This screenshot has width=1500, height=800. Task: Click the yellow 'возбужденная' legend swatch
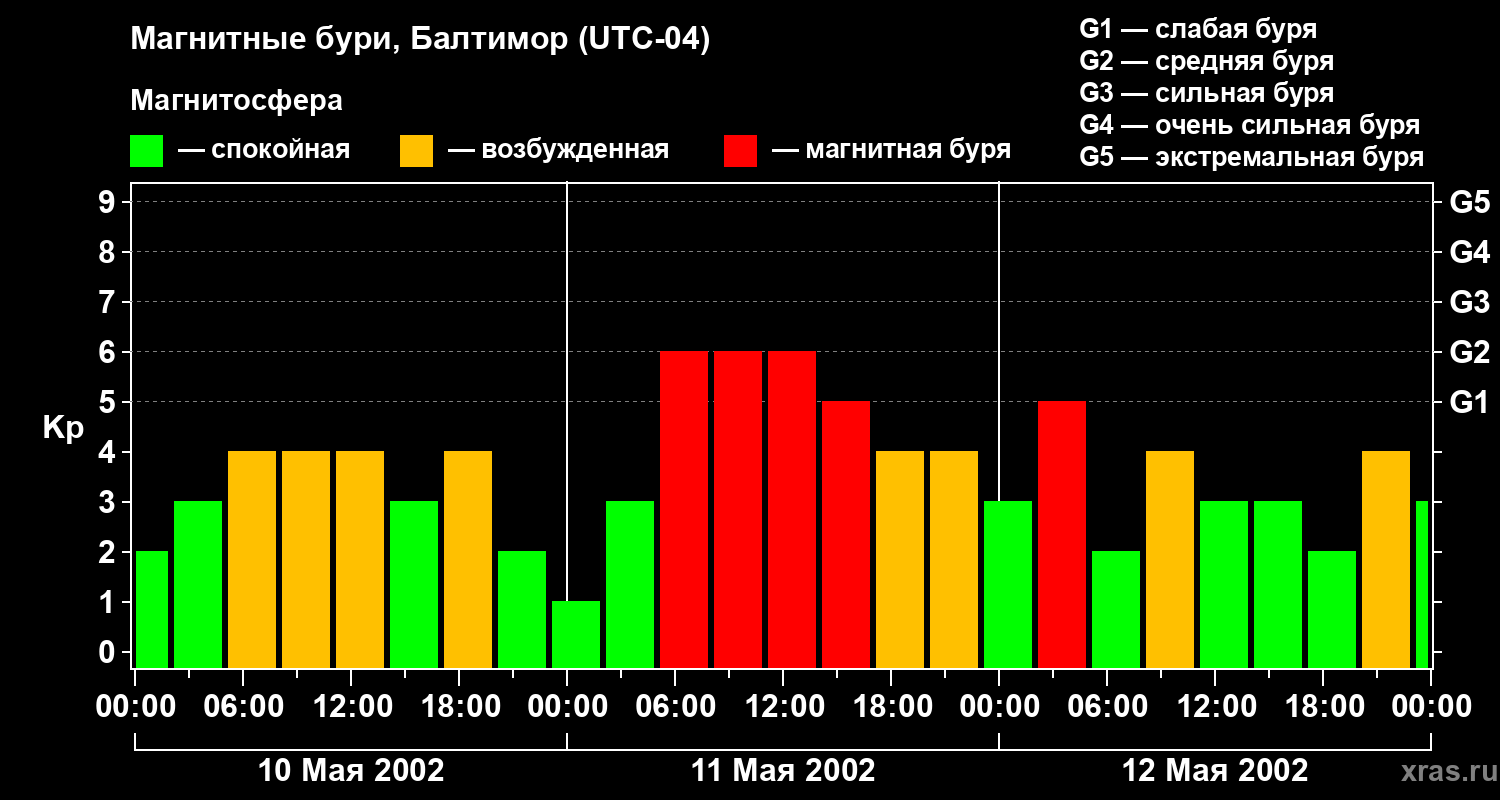[416, 151]
